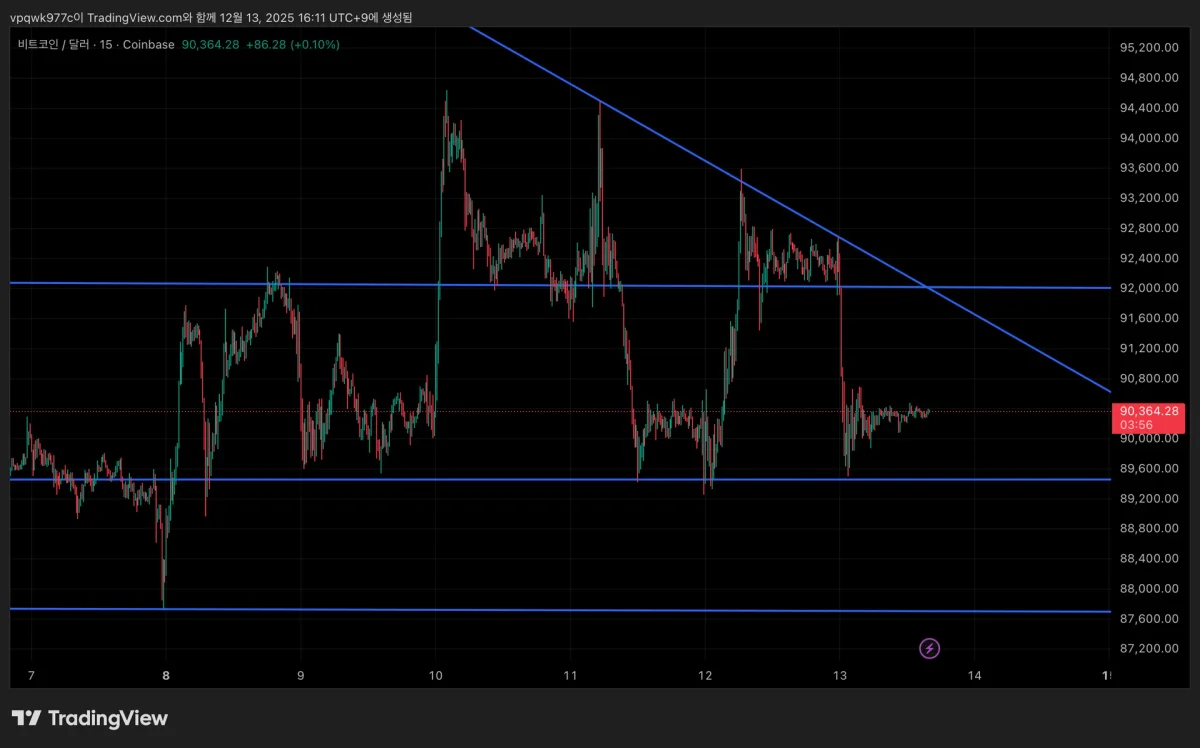Viewport: 1200px width, 748px height.
Task: Click the 94,400.00 price axis label
Action: 1147,108
